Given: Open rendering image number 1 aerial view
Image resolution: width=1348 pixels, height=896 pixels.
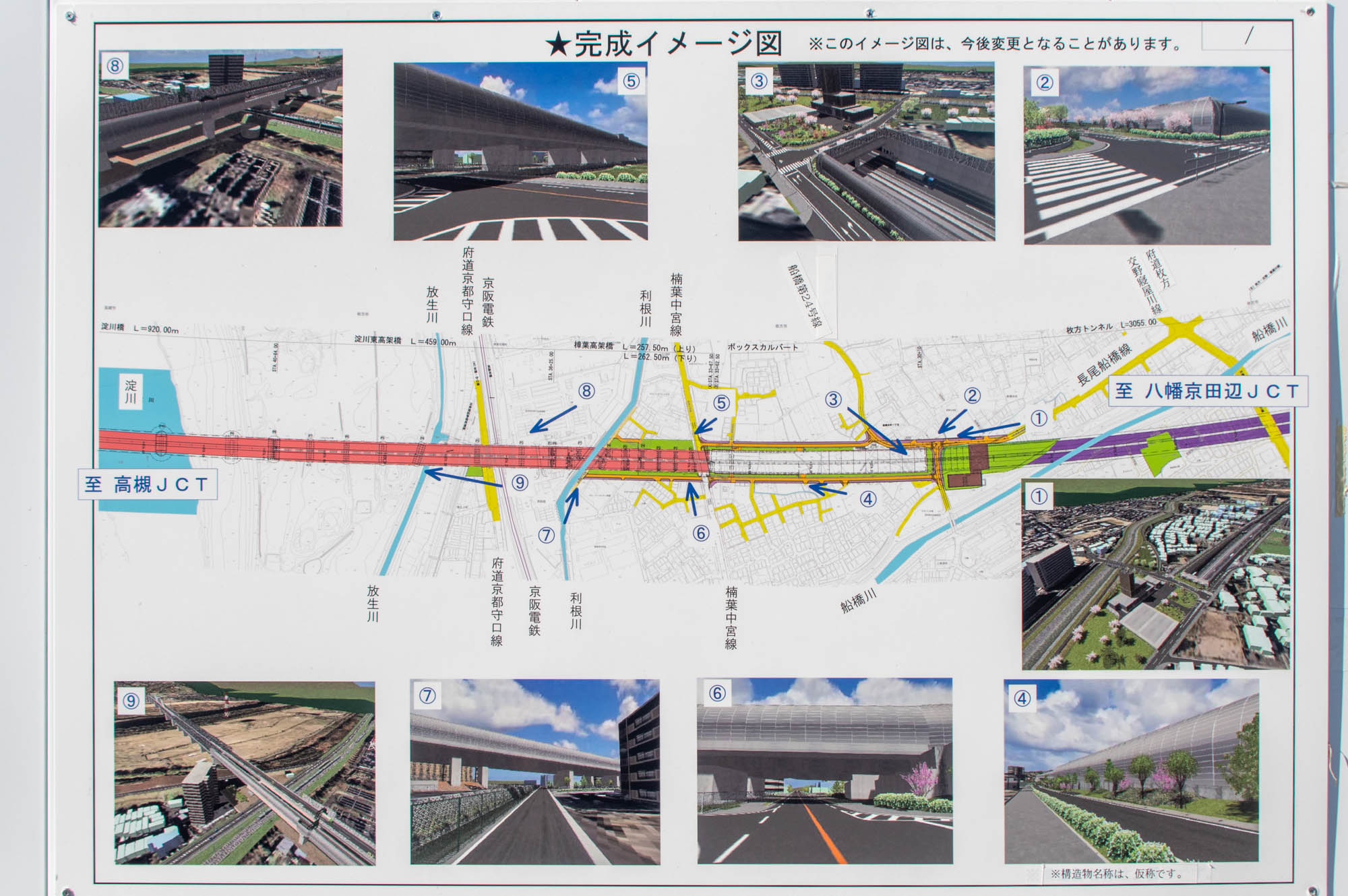Looking at the screenshot, I should pyautogui.click(x=1155, y=574).
